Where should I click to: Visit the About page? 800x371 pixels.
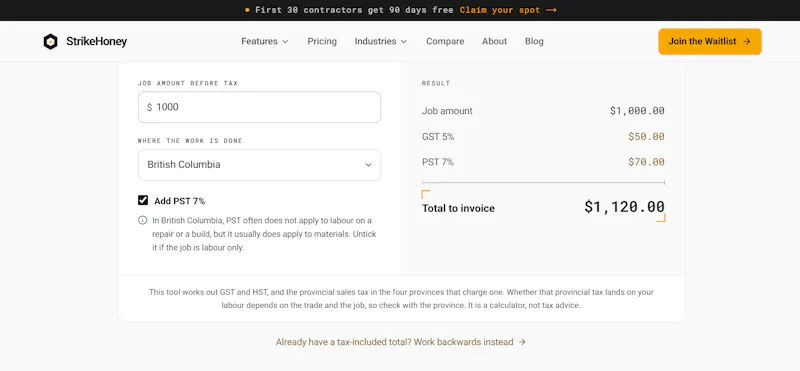(x=494, y=41)
